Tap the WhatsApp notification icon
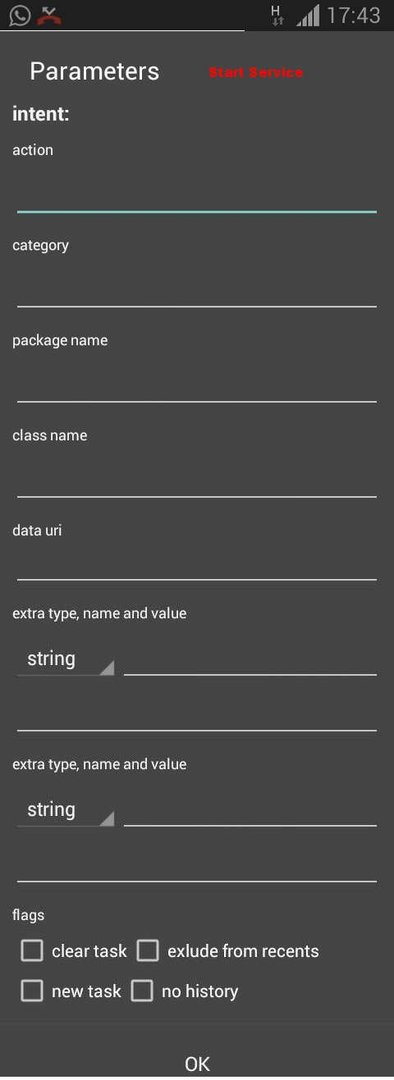This screenshot has height=1080, width=394. pyautogui.click(x=19, y=14)
